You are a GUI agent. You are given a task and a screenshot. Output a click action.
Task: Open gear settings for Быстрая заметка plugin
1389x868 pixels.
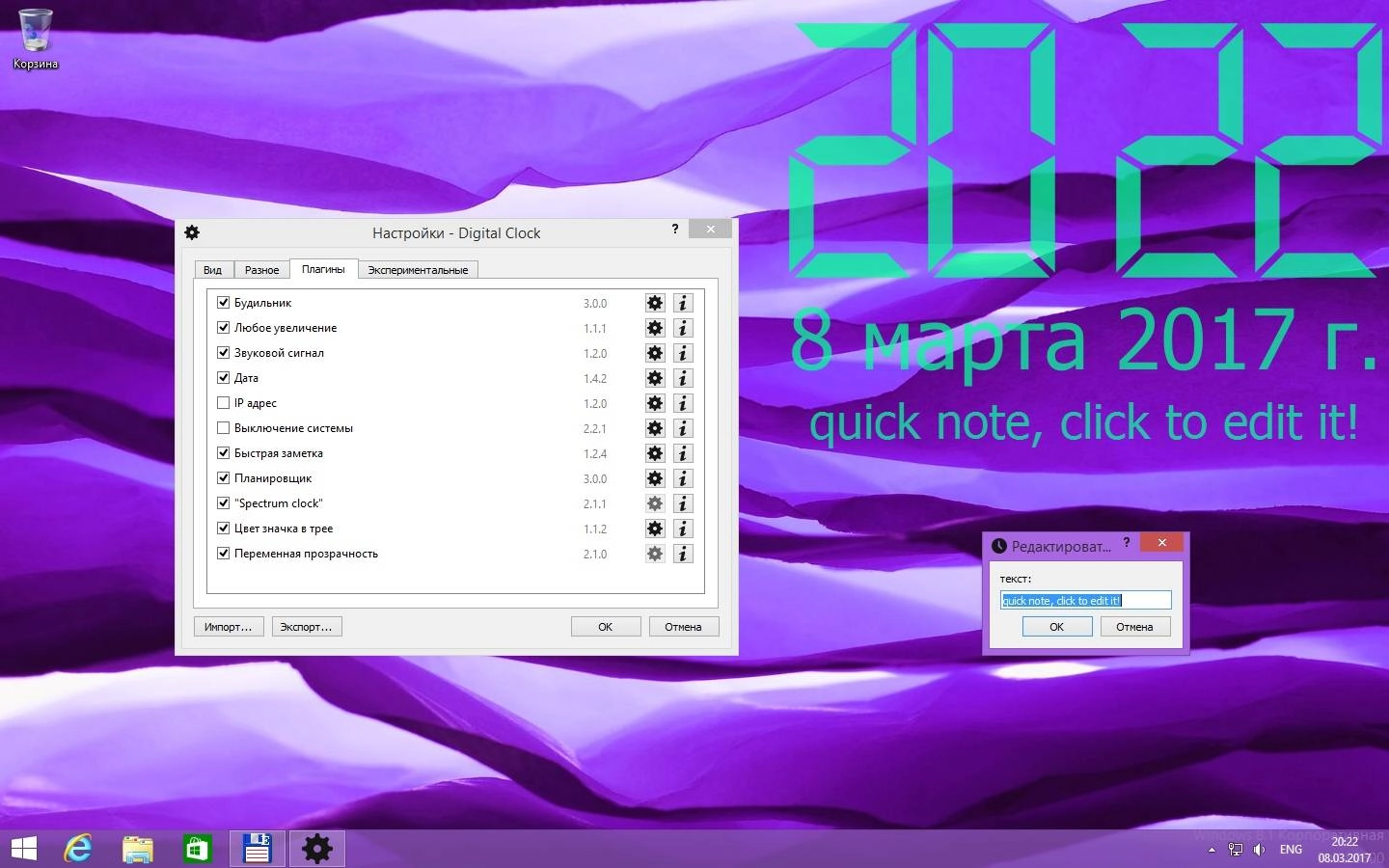(x=655, y=453)
